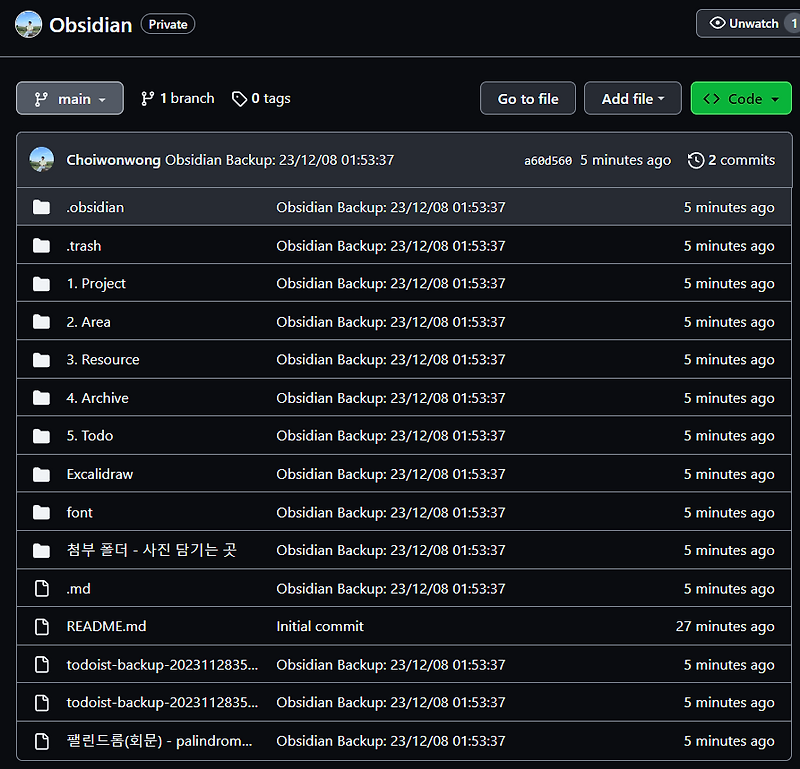Click the commit history clock icon
Image resolution: width=800 pixels, height=769 pixels.
(x=695, y=160)
